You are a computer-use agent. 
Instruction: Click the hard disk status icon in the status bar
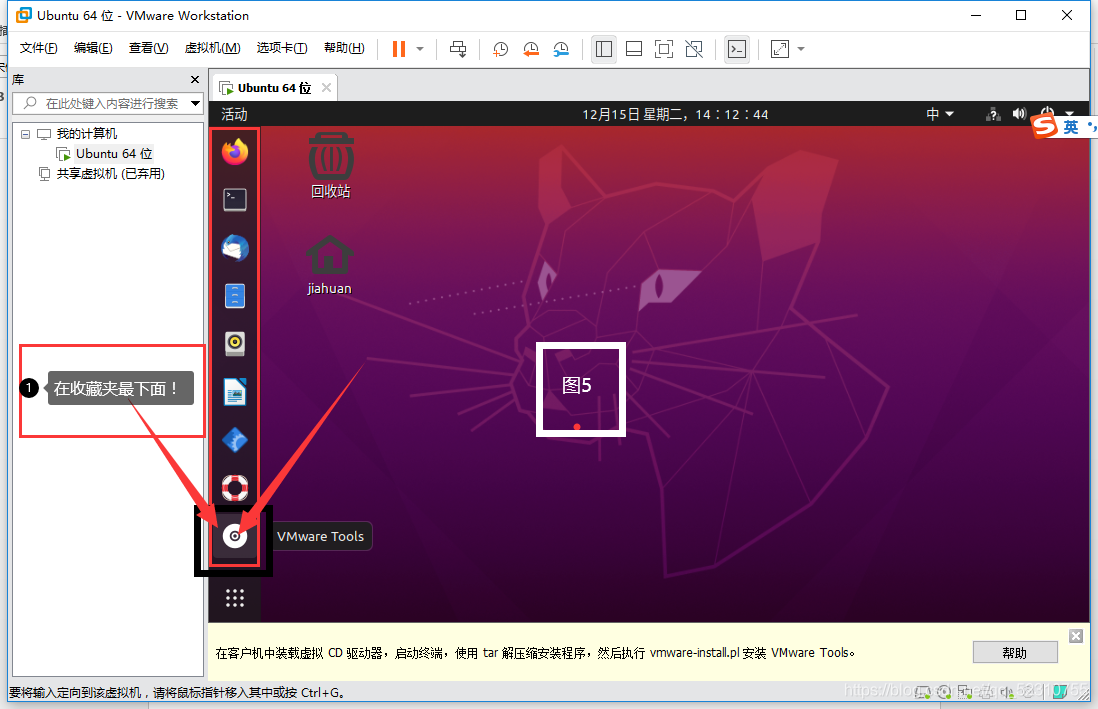coord(922,691)
